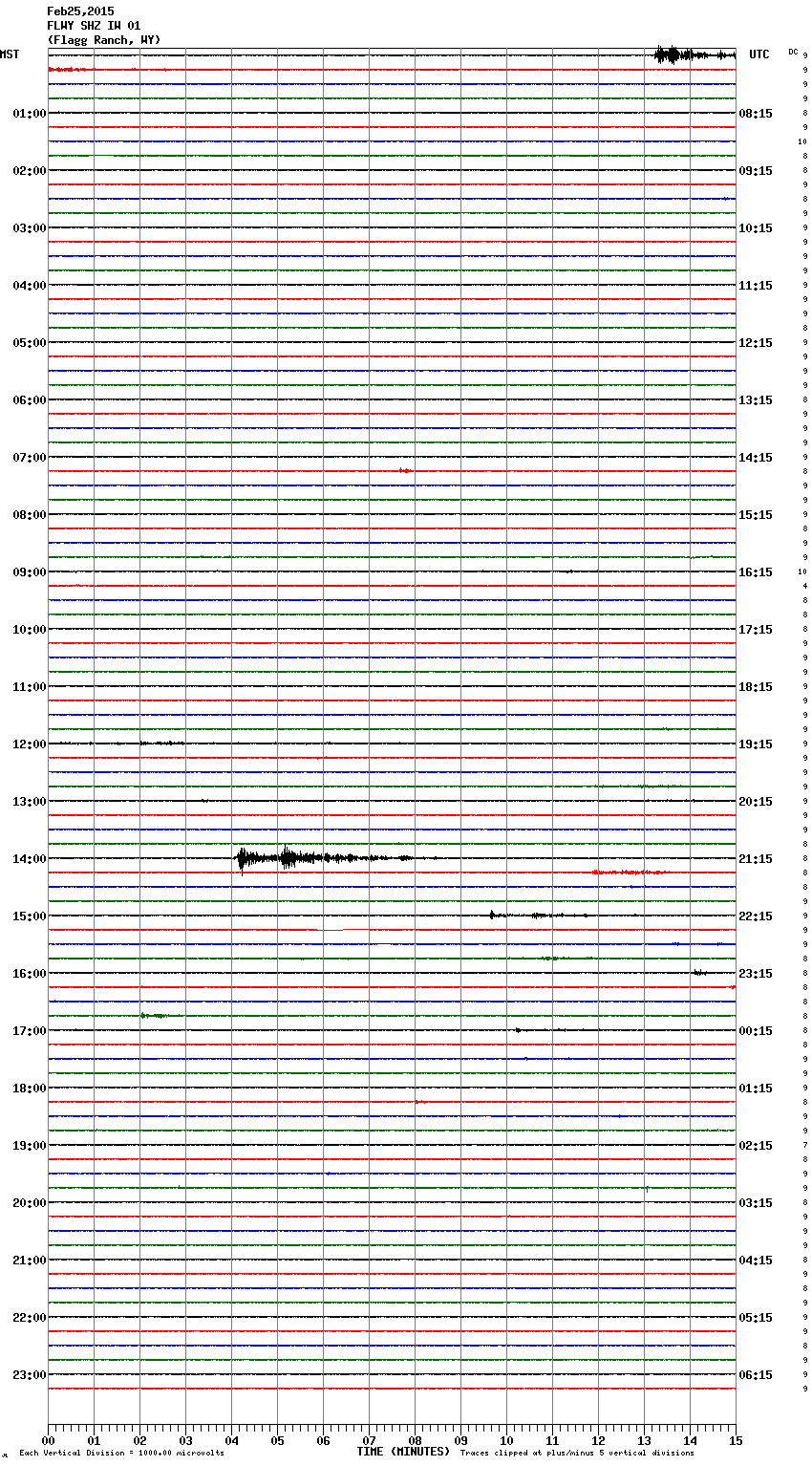
Task: Click the 05:15 UTC time label
Action: tap(756, 1318)
